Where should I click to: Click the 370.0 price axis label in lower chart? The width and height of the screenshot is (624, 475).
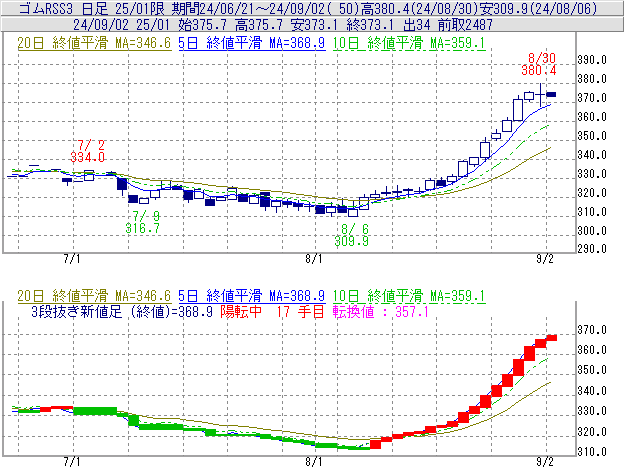tap(592, 330)
